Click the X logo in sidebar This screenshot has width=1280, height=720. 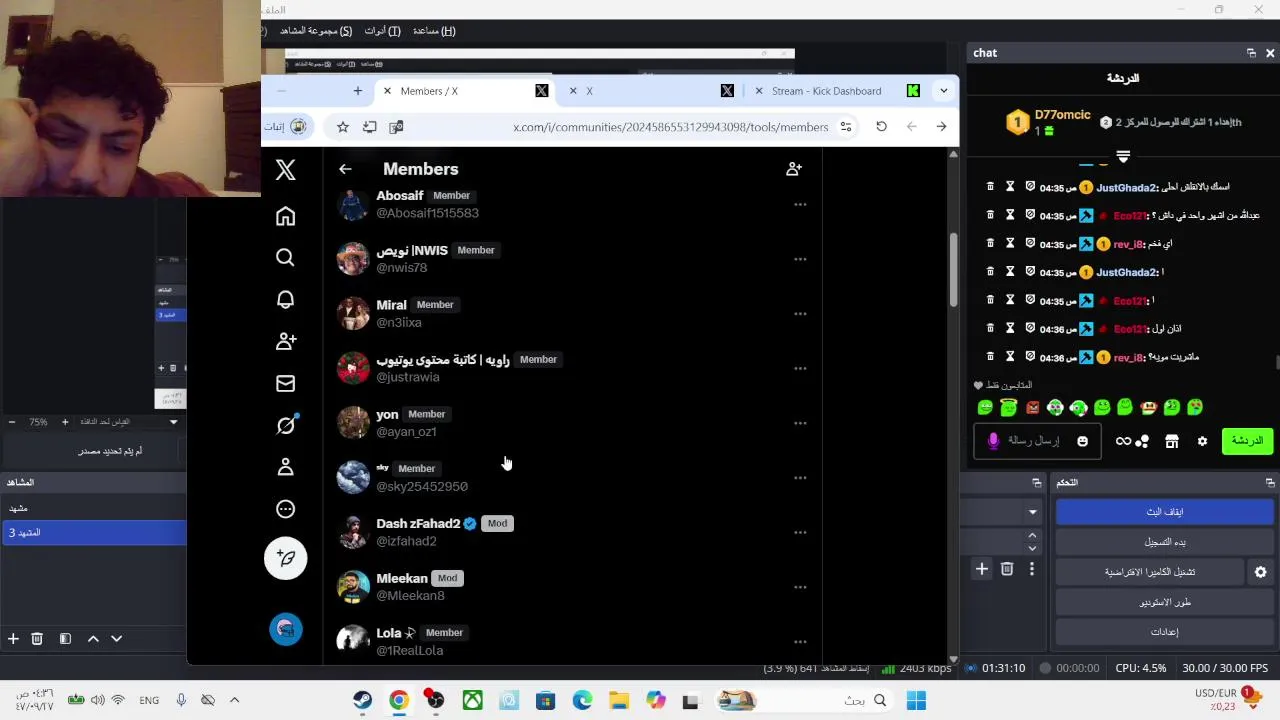tap(286, 170)
